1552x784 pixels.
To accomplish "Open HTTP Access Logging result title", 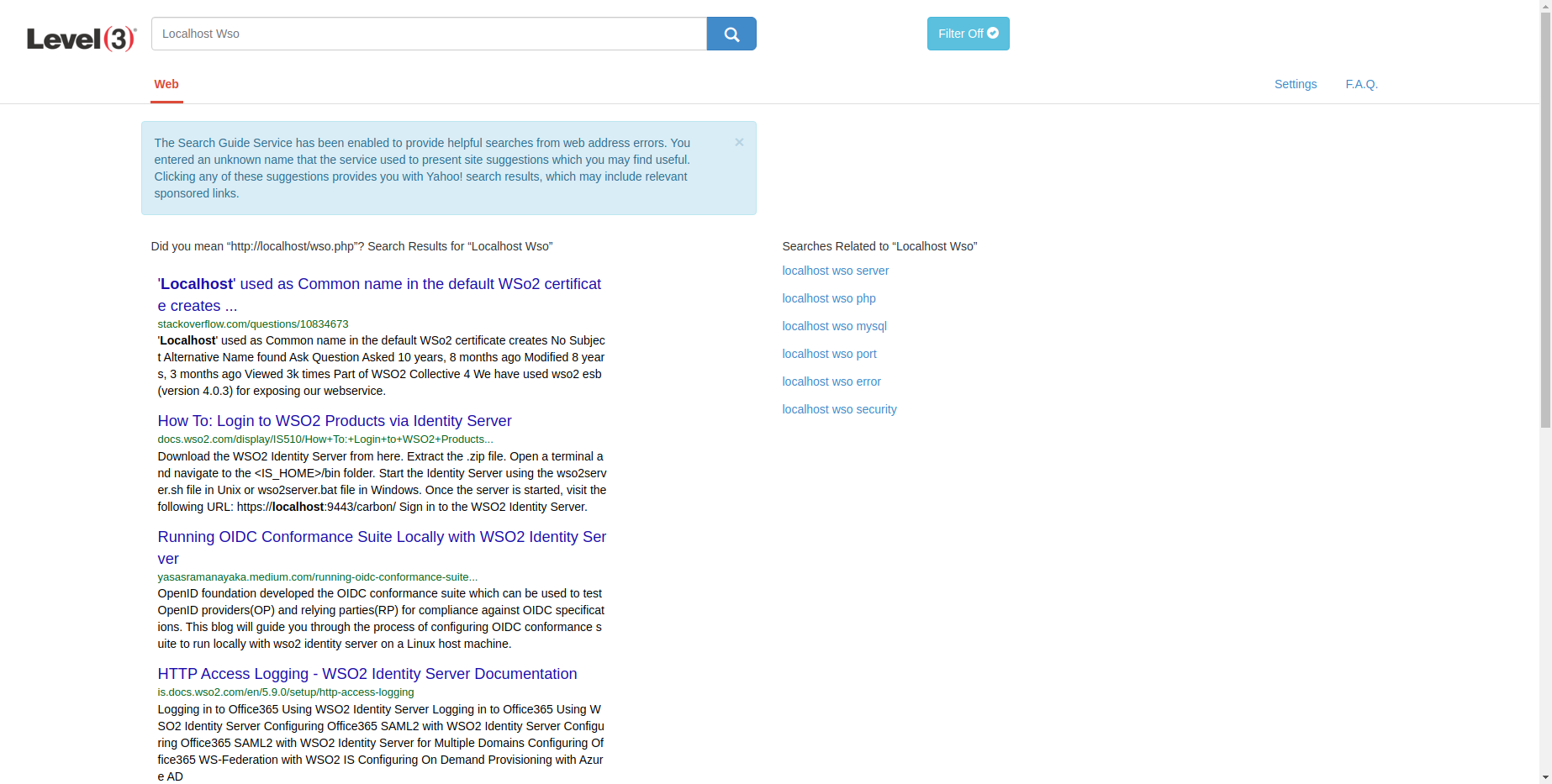I will [x=367, y=674].
